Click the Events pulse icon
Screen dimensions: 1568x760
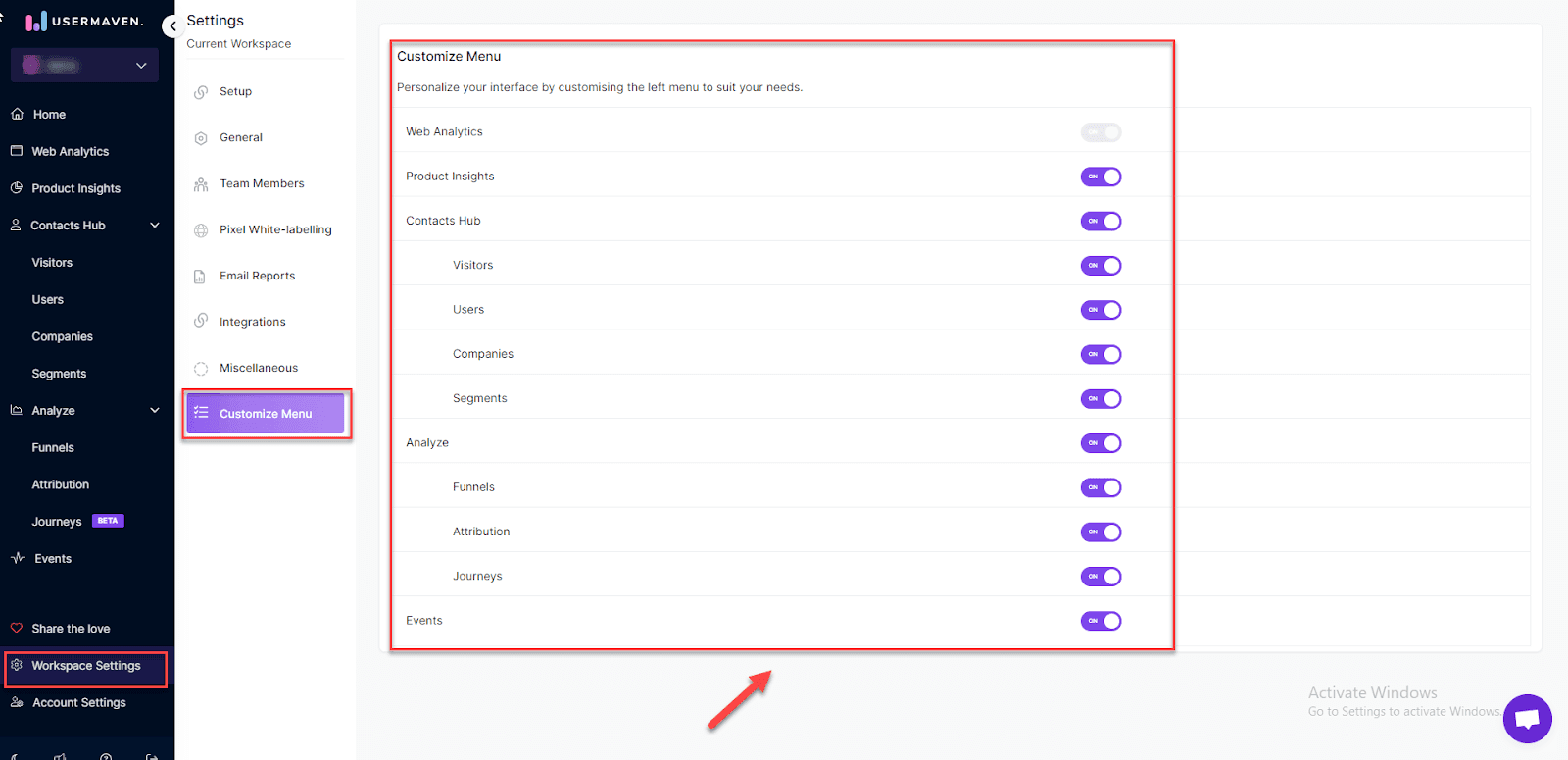pyautogui.click(x=18, y=558)
